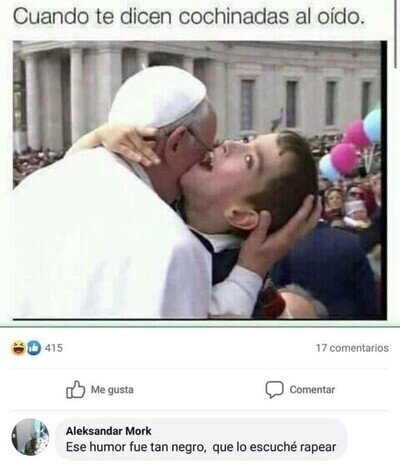The height and width of the screenshot is (465, 400).
Task: Select the Comentar text button
Action: pos(312,390)
